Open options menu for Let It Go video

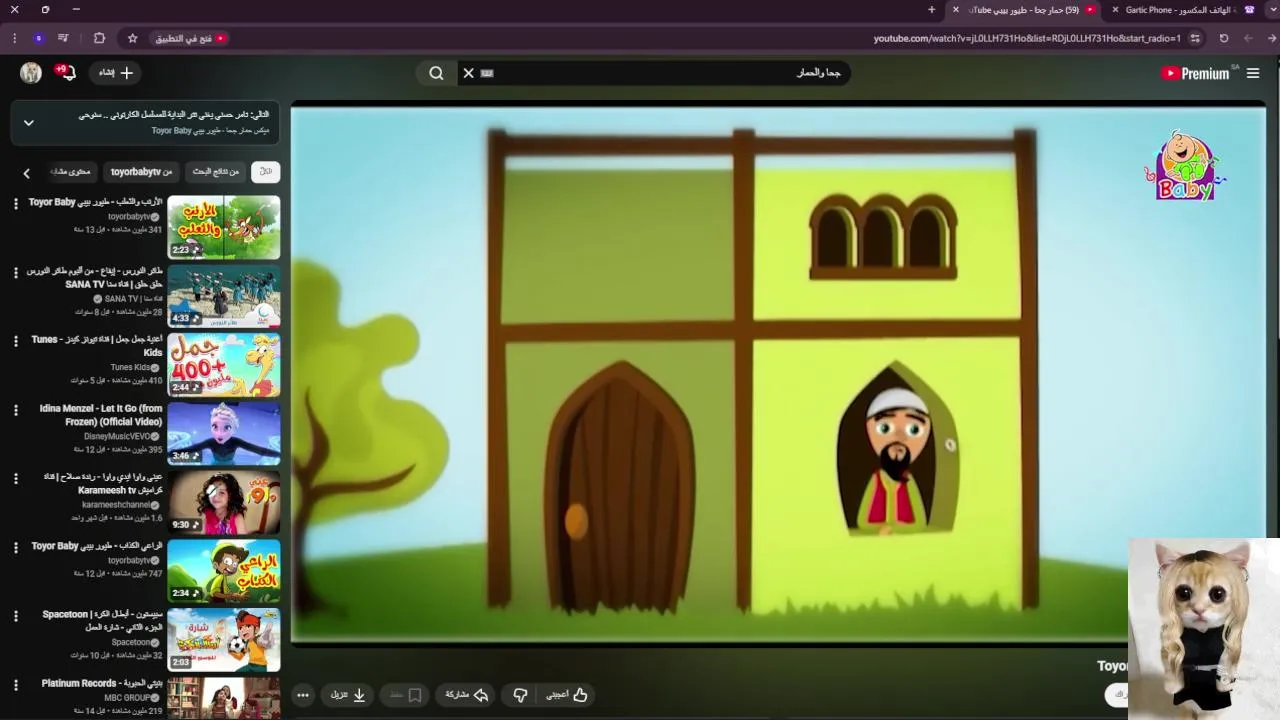coord(15,410)
